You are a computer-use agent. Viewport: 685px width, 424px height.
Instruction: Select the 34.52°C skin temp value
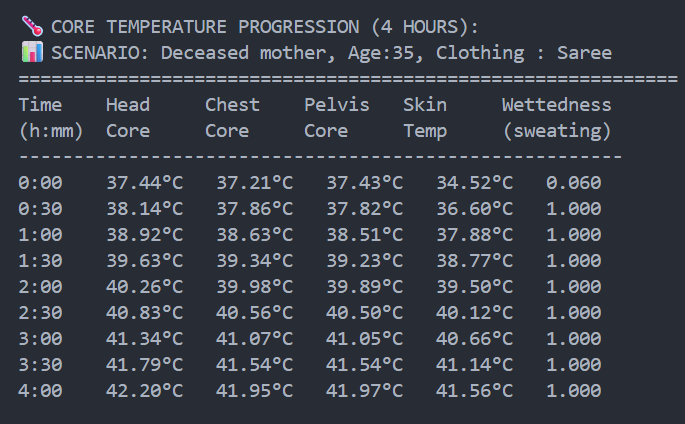point(474,183)
